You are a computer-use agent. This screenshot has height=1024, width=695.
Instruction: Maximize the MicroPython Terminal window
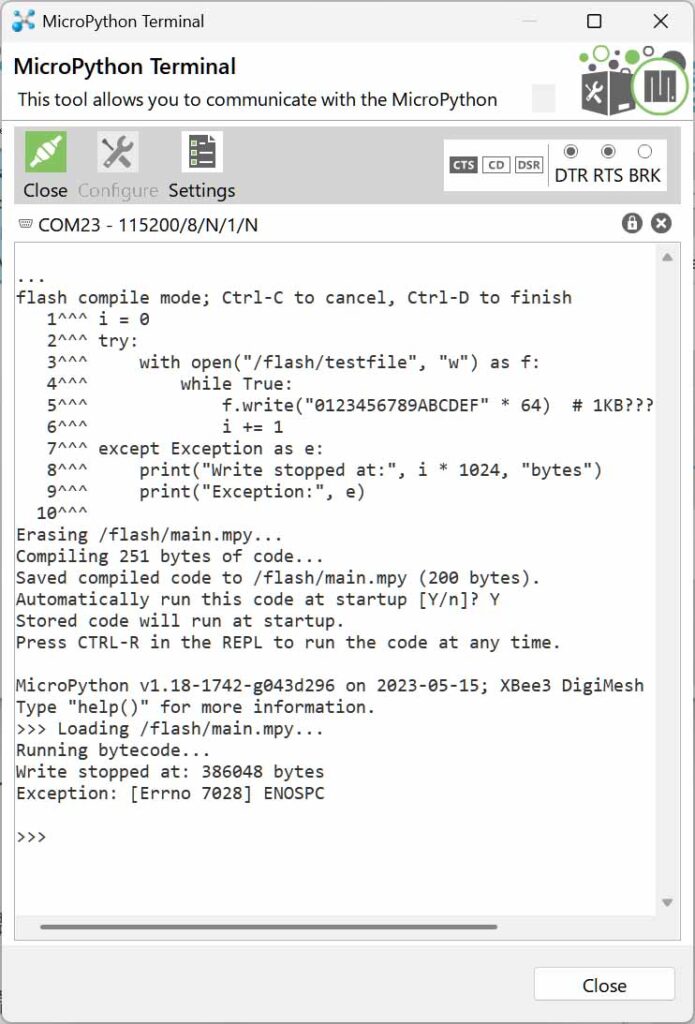tap(594, 22)
